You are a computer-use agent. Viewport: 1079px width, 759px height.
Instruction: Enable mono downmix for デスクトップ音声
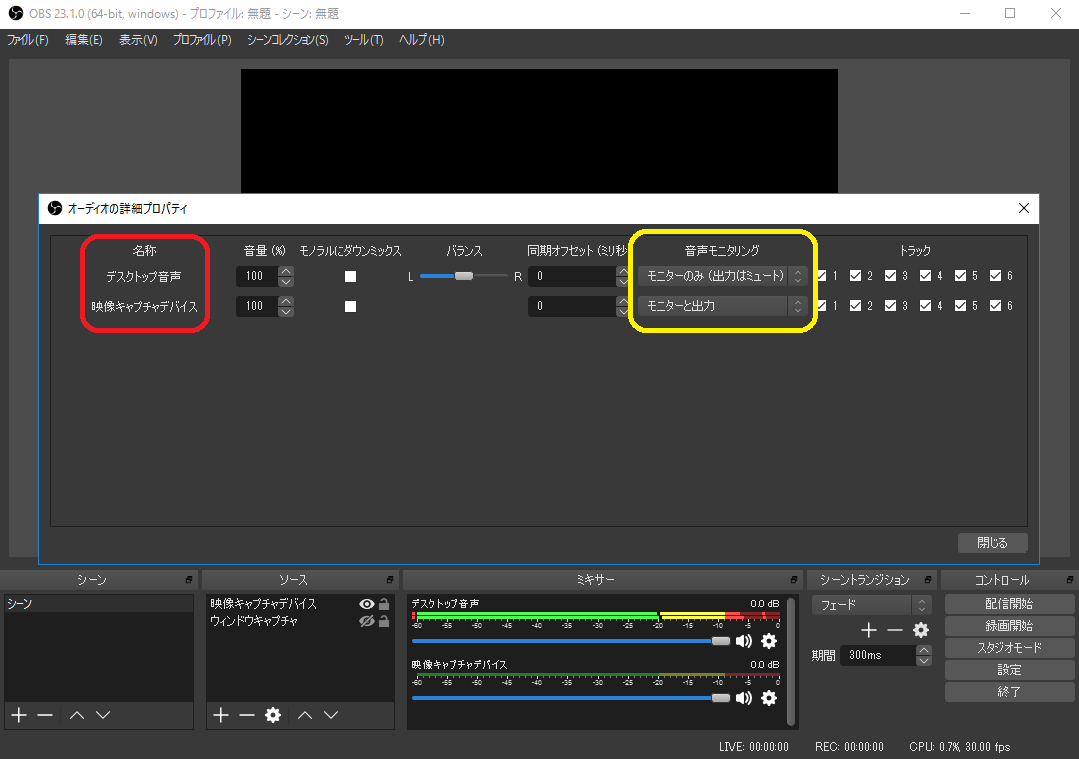pos(350,276)
